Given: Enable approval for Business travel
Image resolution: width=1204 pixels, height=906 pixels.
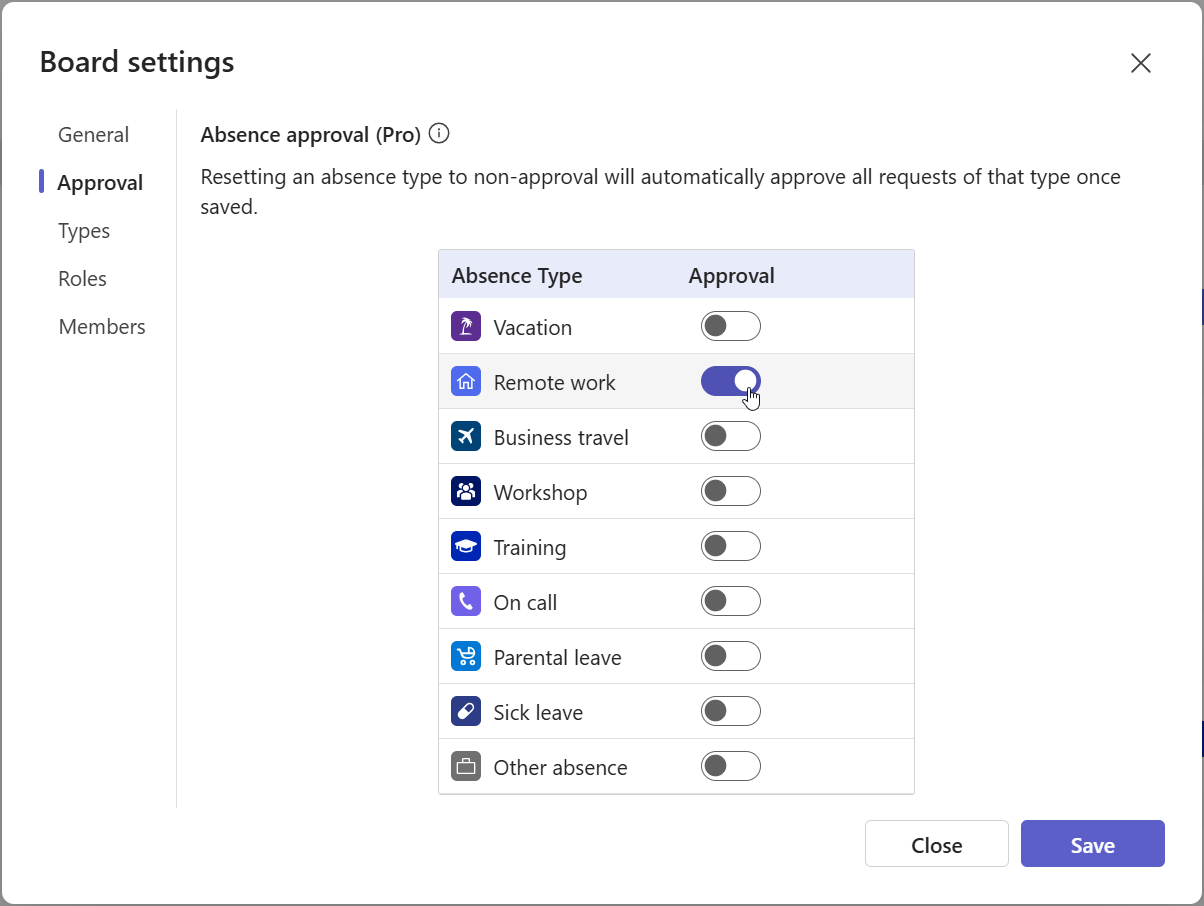Looking at the screenshot, I should [x=731, y=436].
